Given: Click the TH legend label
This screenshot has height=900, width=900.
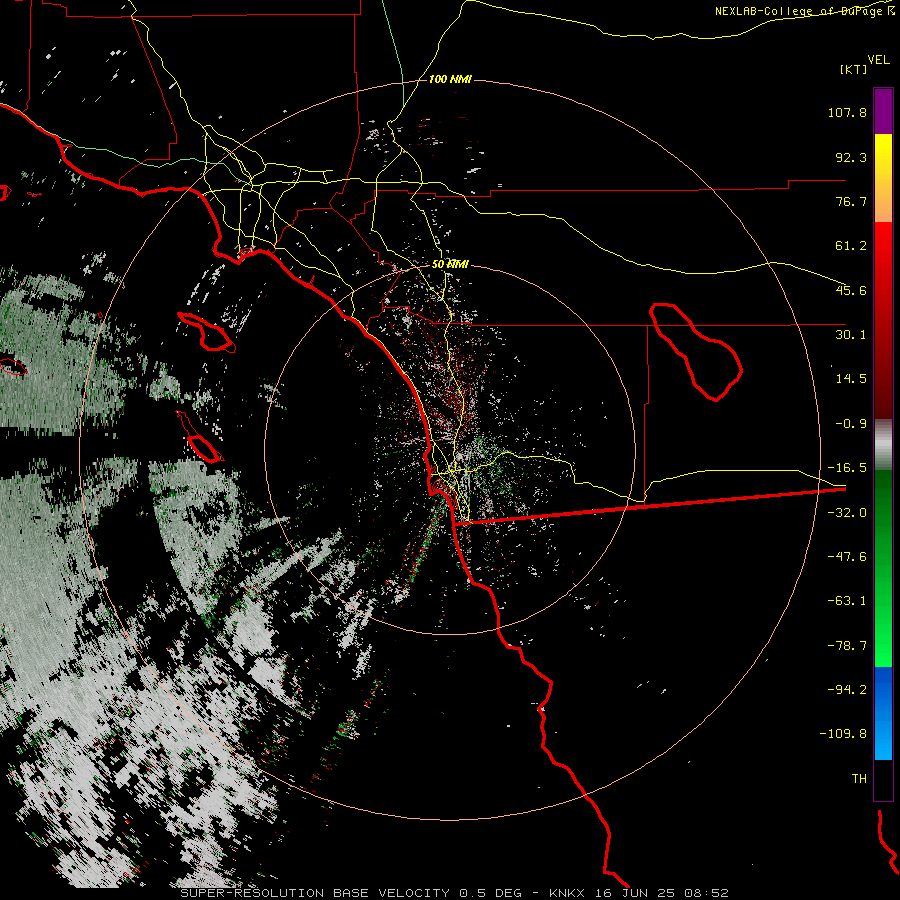Looking at the screenshot, I should coord(859,779).
